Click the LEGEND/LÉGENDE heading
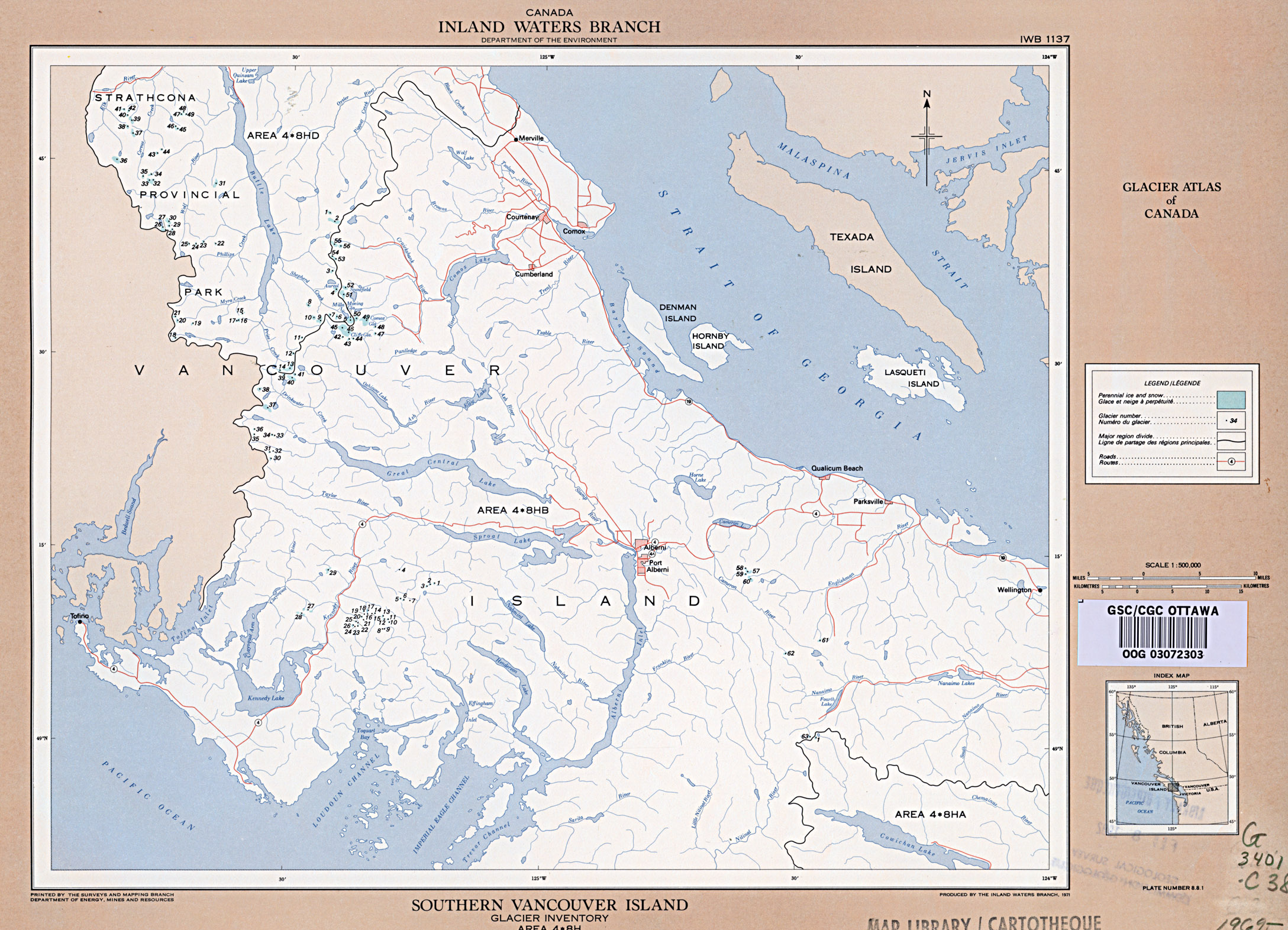 click(1172, 383)
